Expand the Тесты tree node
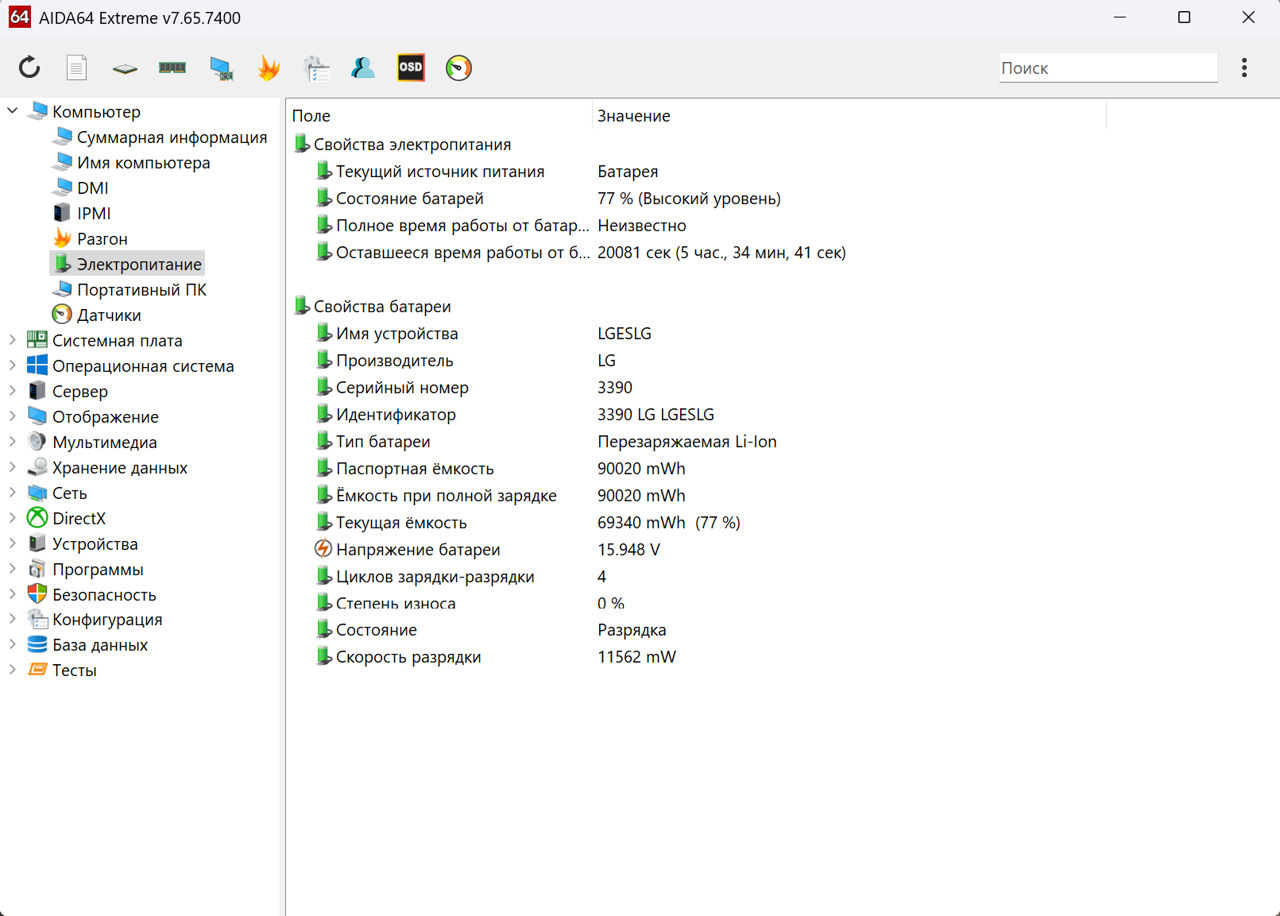 pos(13,670)
